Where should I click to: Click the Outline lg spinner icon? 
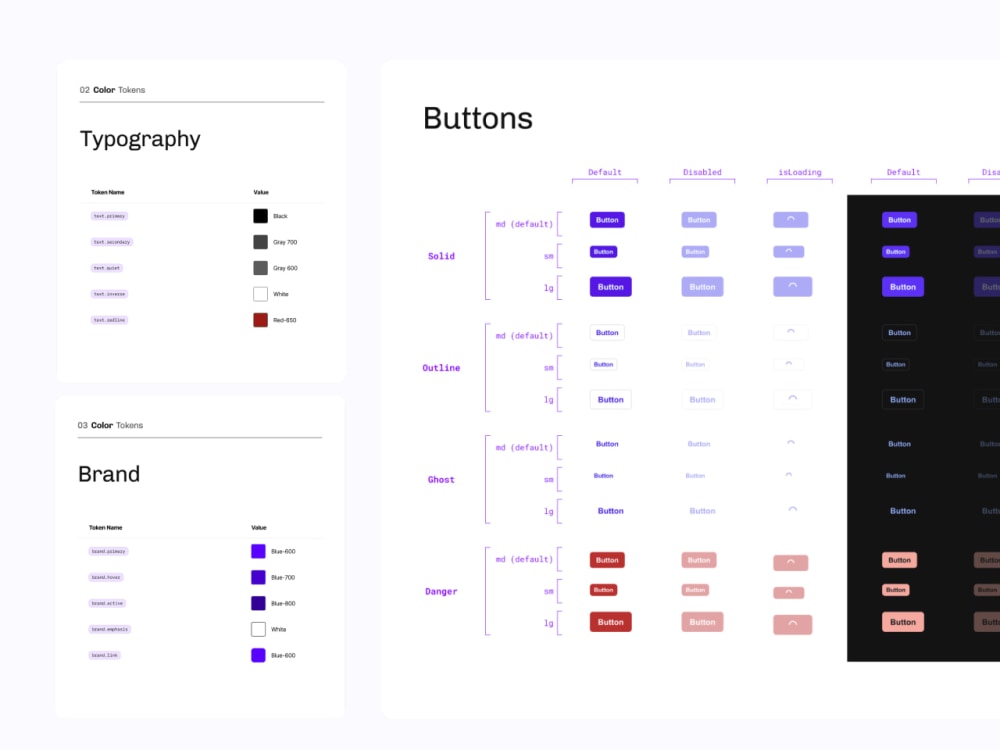[x=792, y=398]
